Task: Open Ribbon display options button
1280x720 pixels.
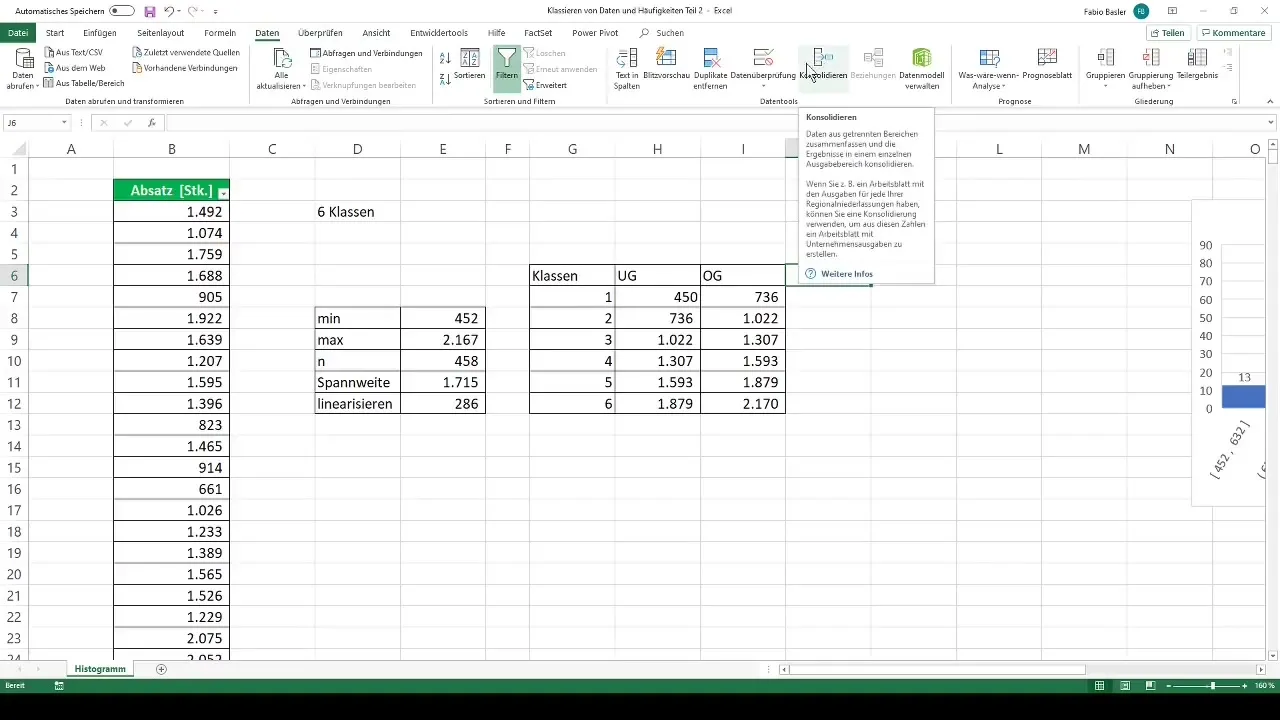Action: [1172, 11]
